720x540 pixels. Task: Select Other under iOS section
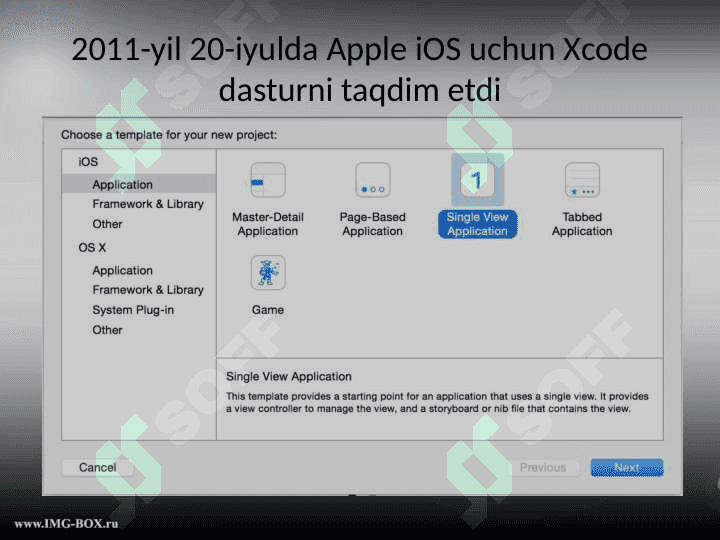107,224
